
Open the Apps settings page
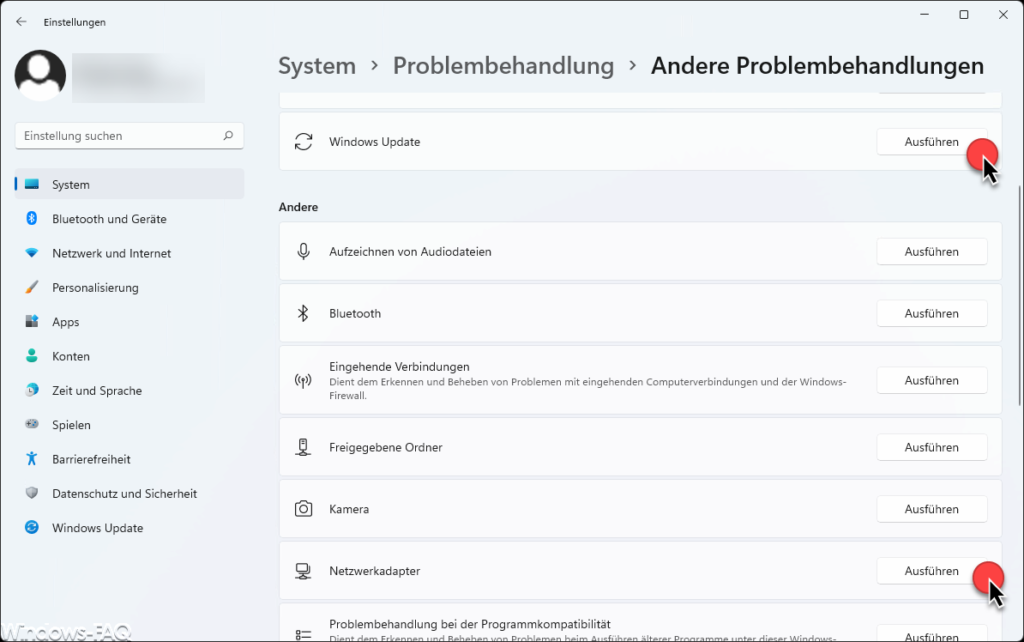[x=129, y=322]
